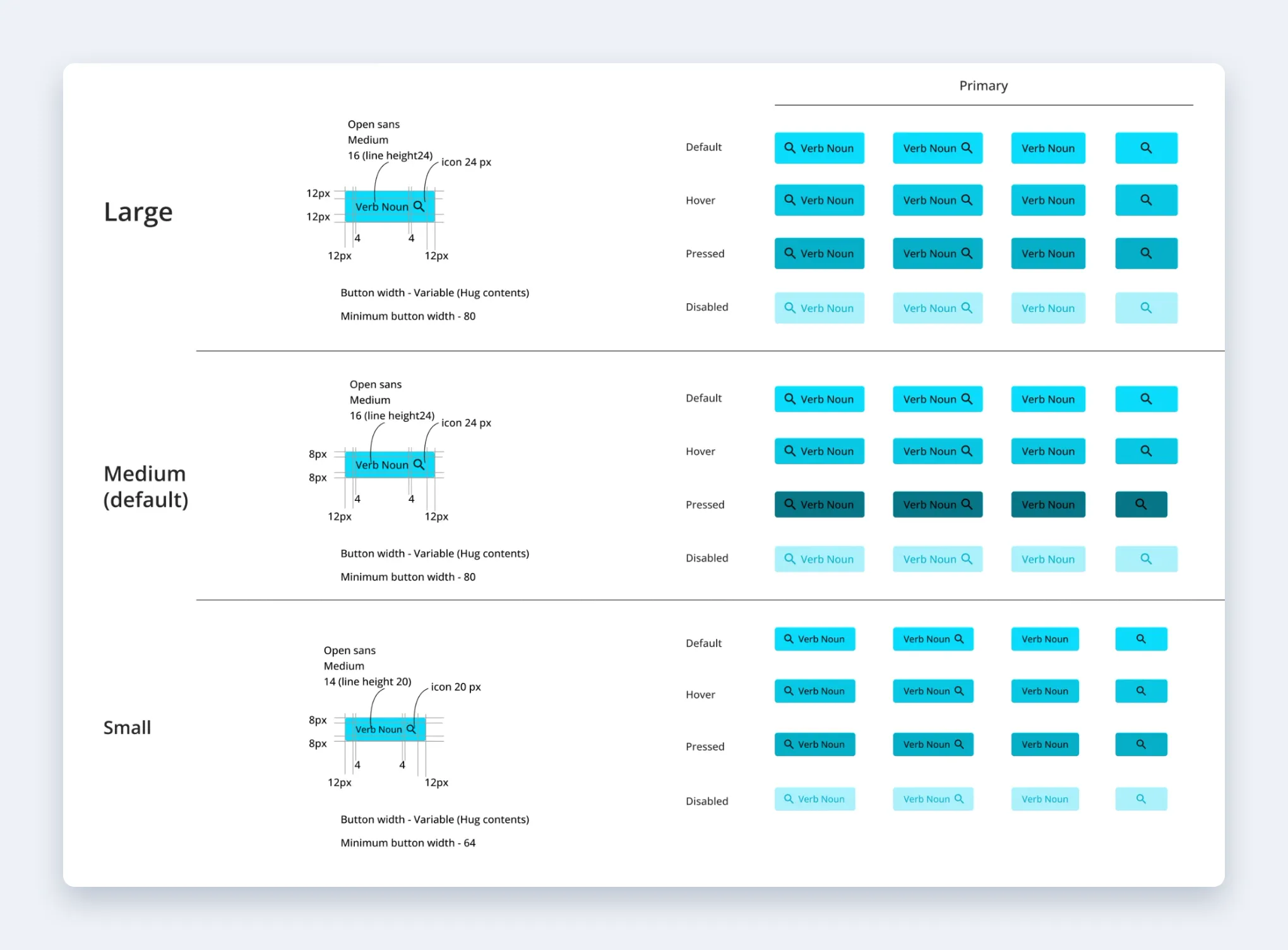Image resolution: width=1288 pixels, height=950 pixels.
Task: Select the 'Medium (default)' size heading
Action: tap(146, 486)
